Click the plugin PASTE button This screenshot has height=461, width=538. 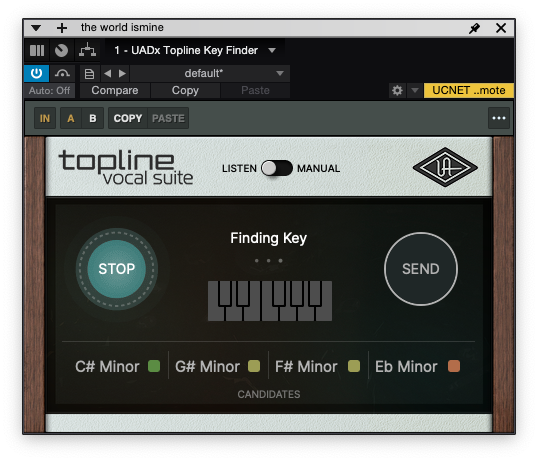pyautogui.click(x=168, y=118)
